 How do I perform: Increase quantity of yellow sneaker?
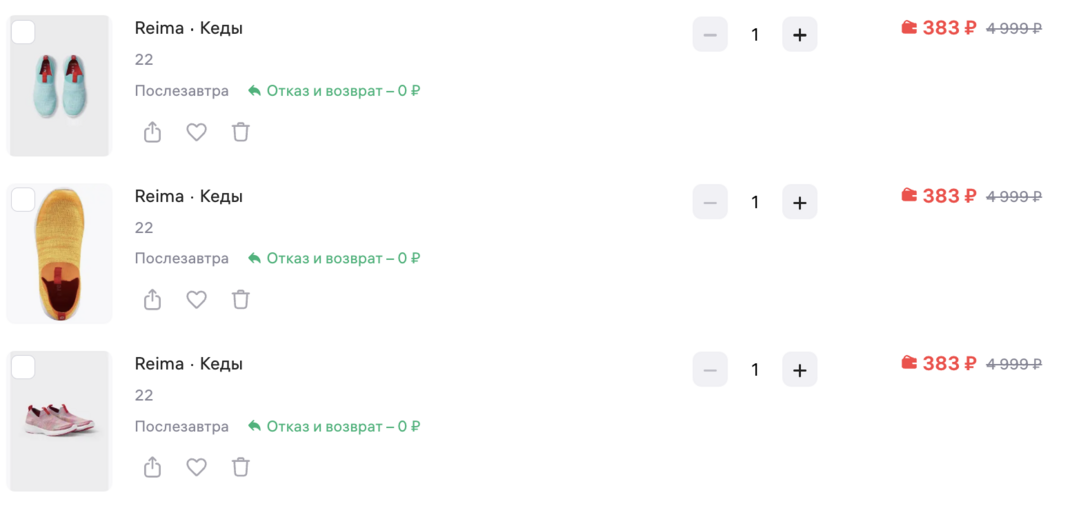coord(799,202)
